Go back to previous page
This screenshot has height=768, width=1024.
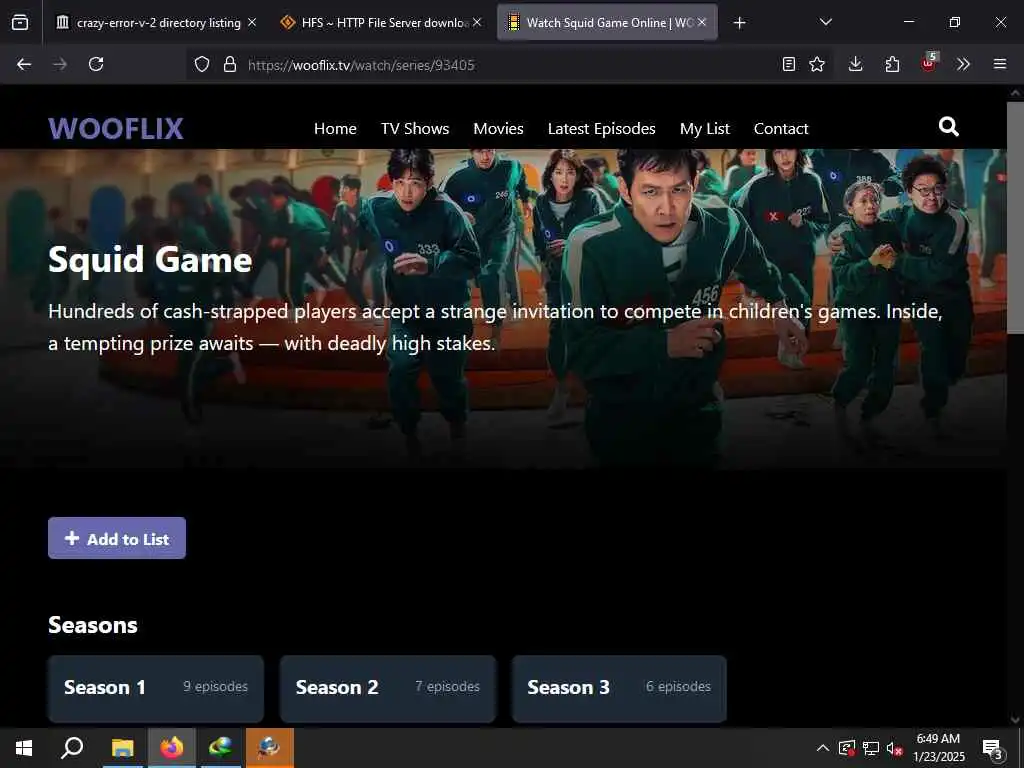pos(24,64)
